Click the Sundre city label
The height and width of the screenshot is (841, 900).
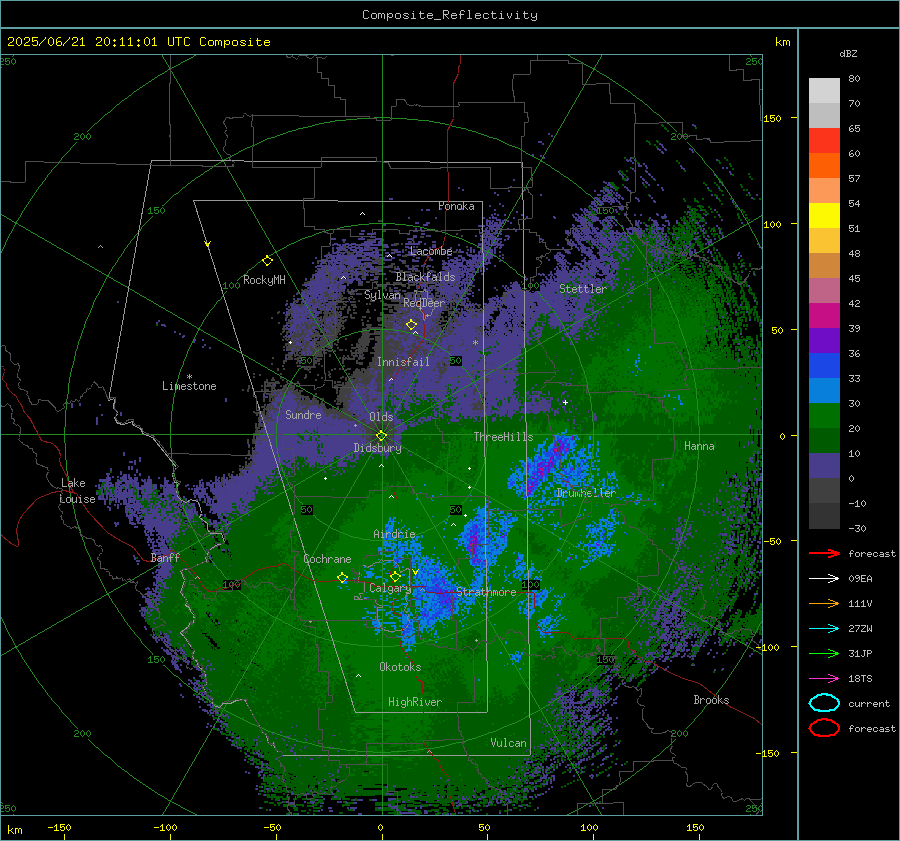(303, 414)
